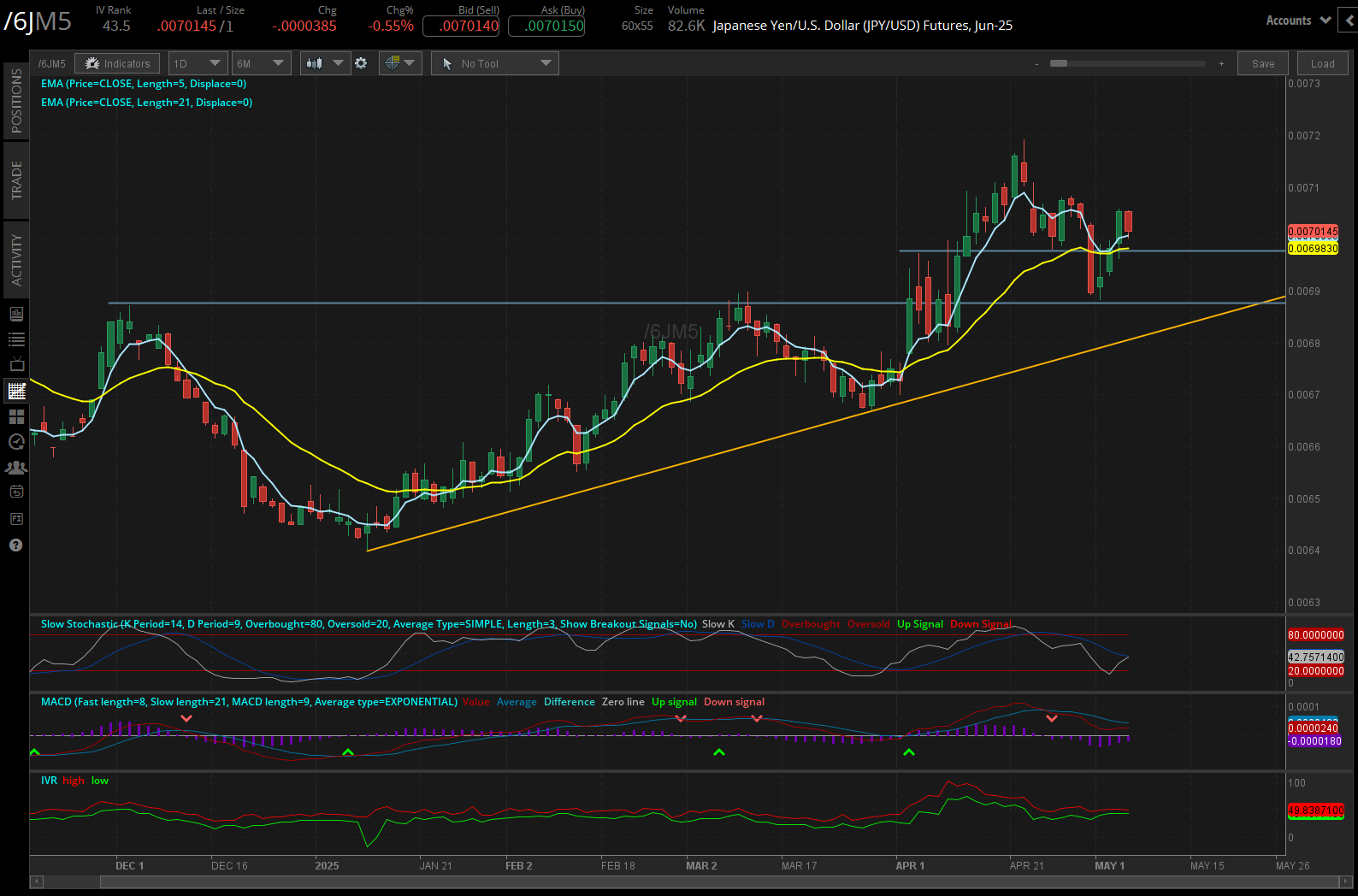The width and height of the screenshot is (1358, 896).
Task: Click the -0.0000180 MACD value tag
Action: (1315, 741)
